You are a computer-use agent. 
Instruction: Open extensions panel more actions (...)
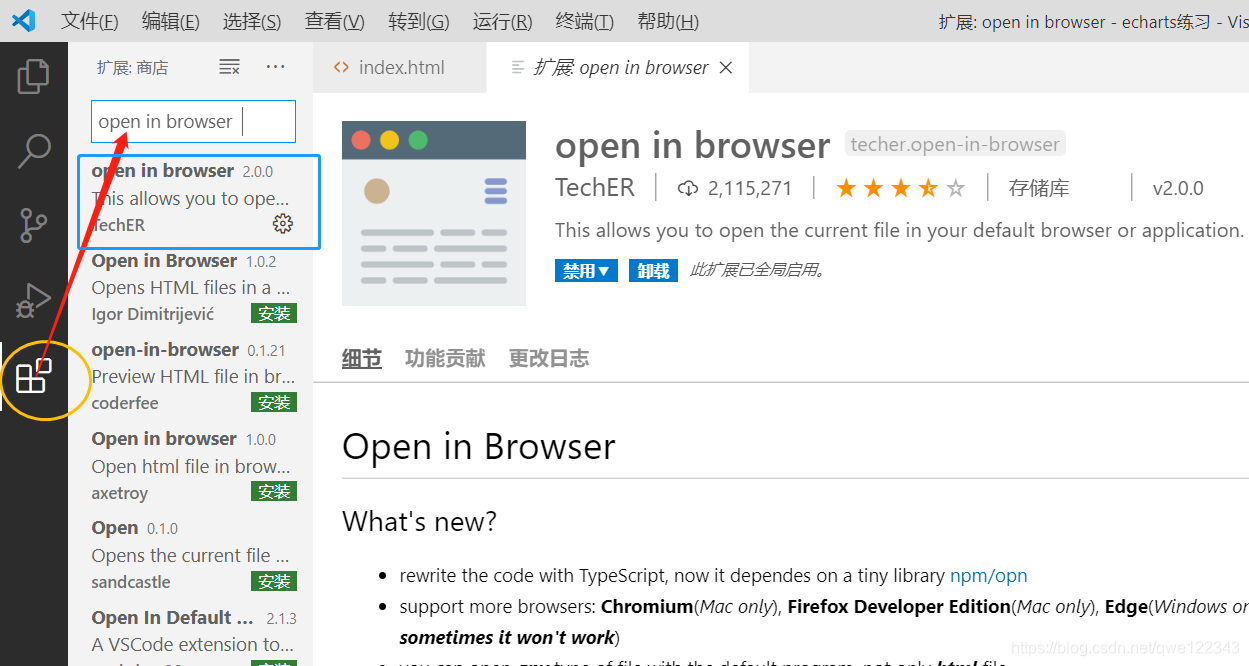(x=276, y=67)
